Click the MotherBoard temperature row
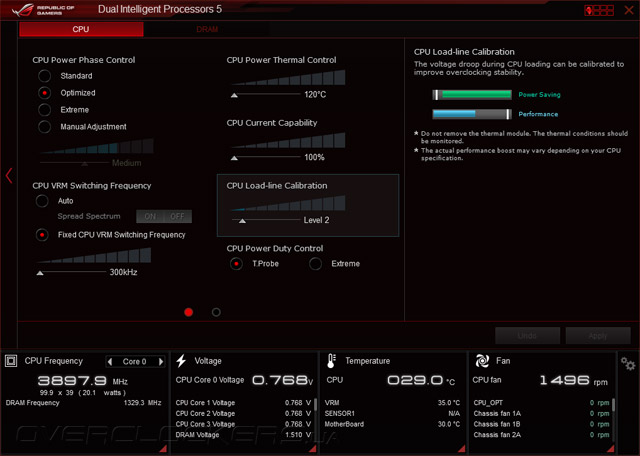640x456 pixels. [392, 424]
